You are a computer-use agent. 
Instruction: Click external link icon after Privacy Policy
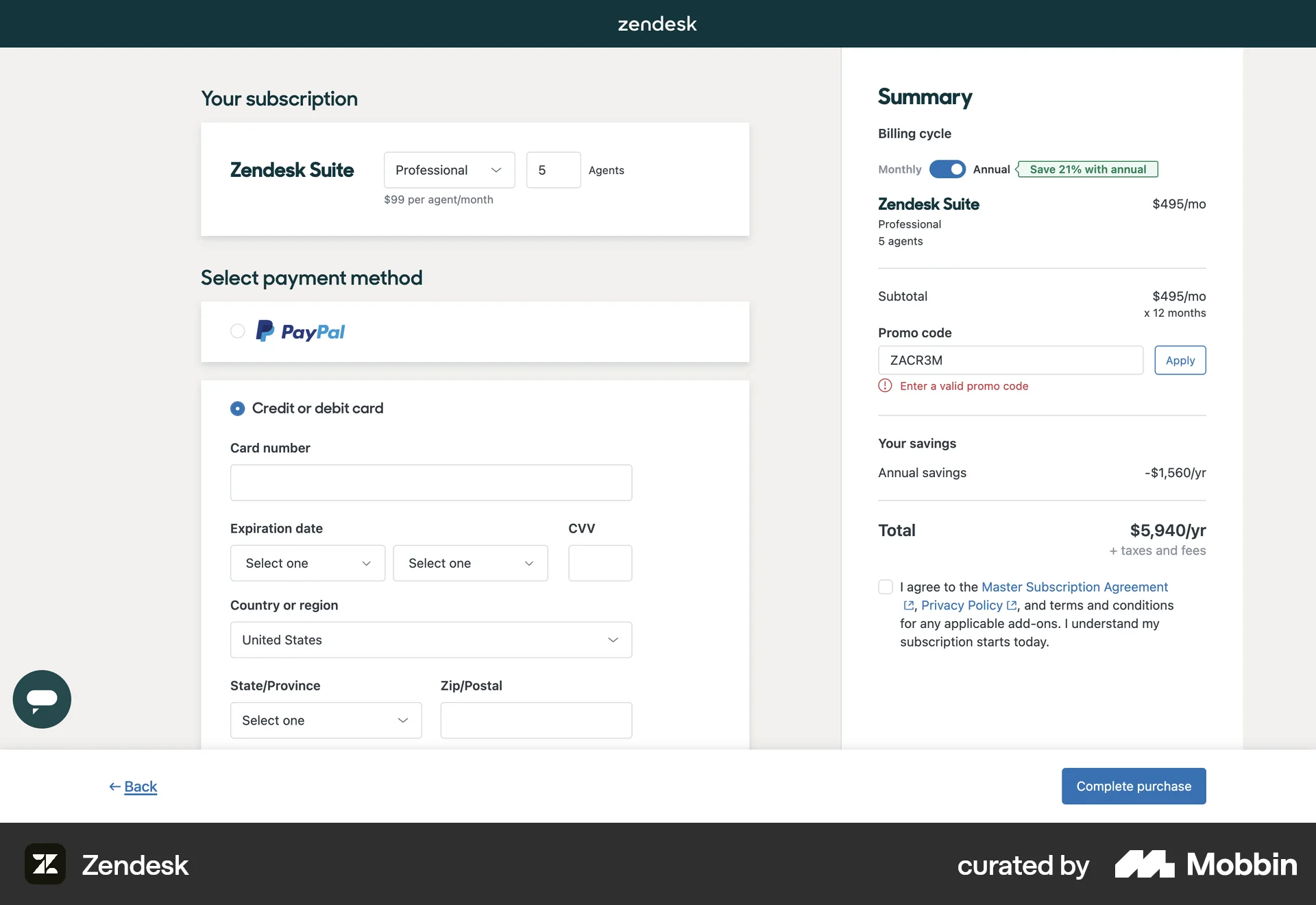[x=1012, y=605]
